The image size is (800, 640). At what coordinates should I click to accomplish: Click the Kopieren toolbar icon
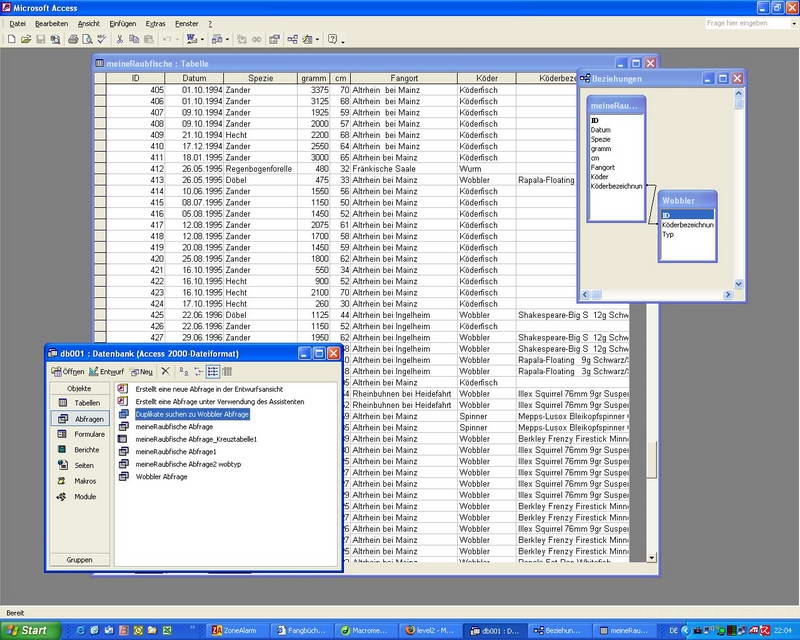tap(132, 38)
